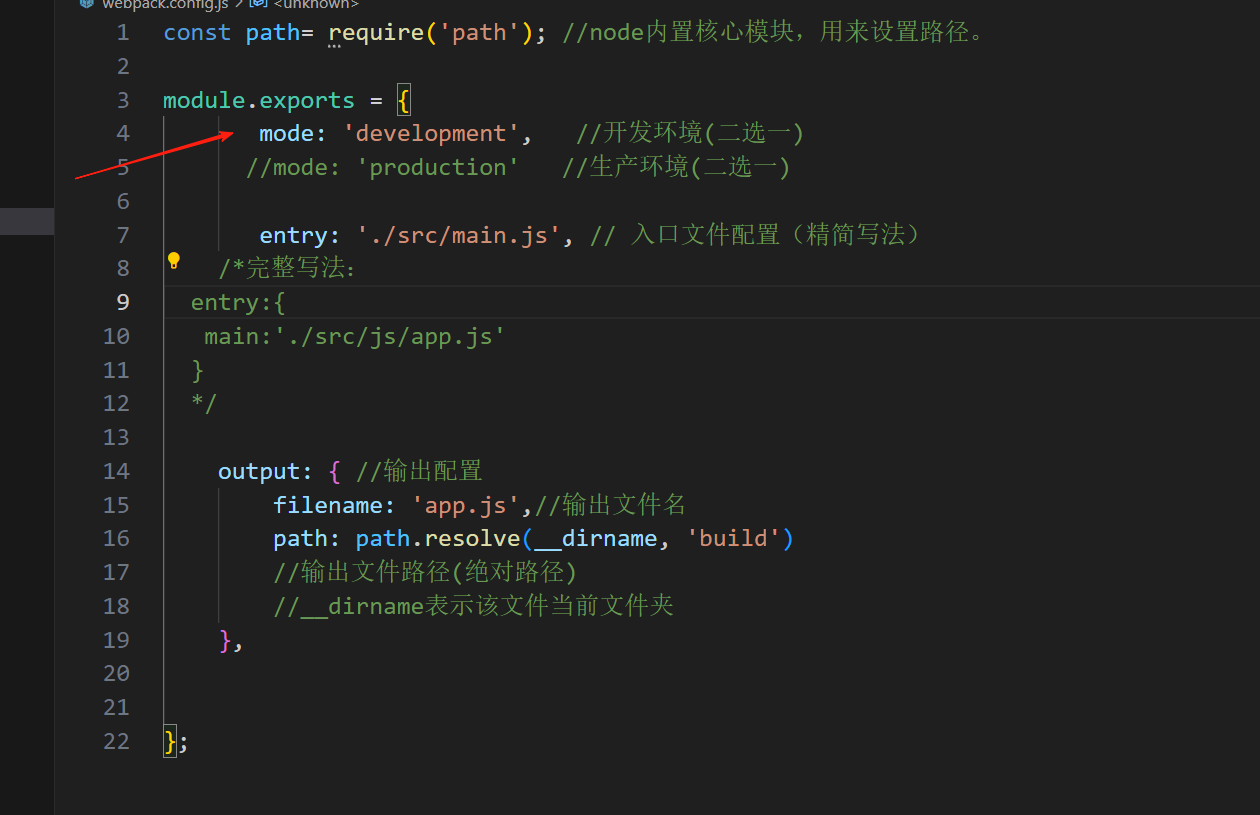Click the 'development' string value

tap(431, 133)
